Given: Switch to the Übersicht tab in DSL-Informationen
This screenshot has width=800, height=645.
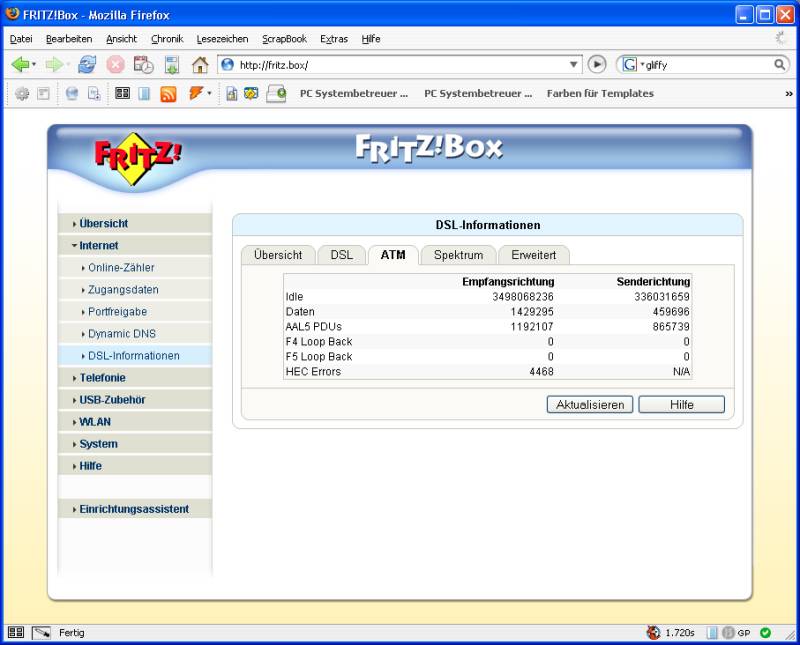Looking at the screenshot, I should pos(278,255).
